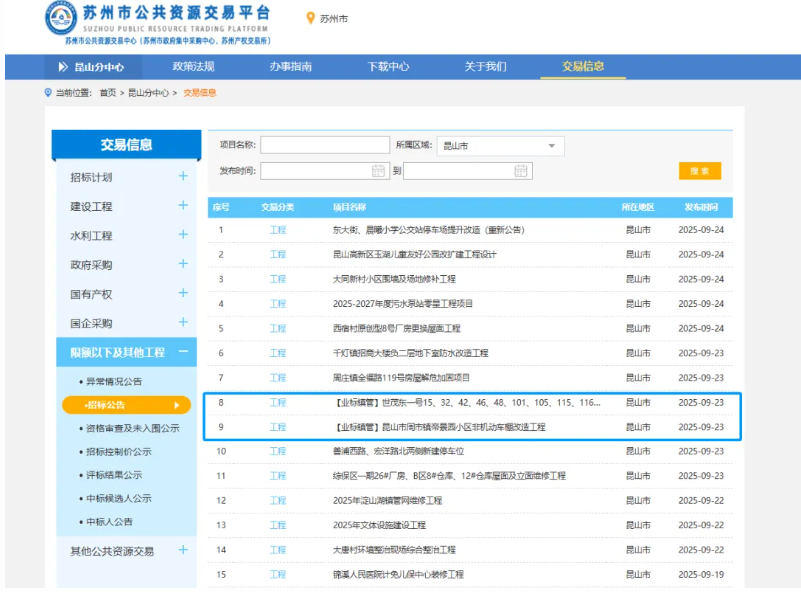Open the 下载中心 menu
The height and width of the screenshot is (592, 801).
click(390, 66)
